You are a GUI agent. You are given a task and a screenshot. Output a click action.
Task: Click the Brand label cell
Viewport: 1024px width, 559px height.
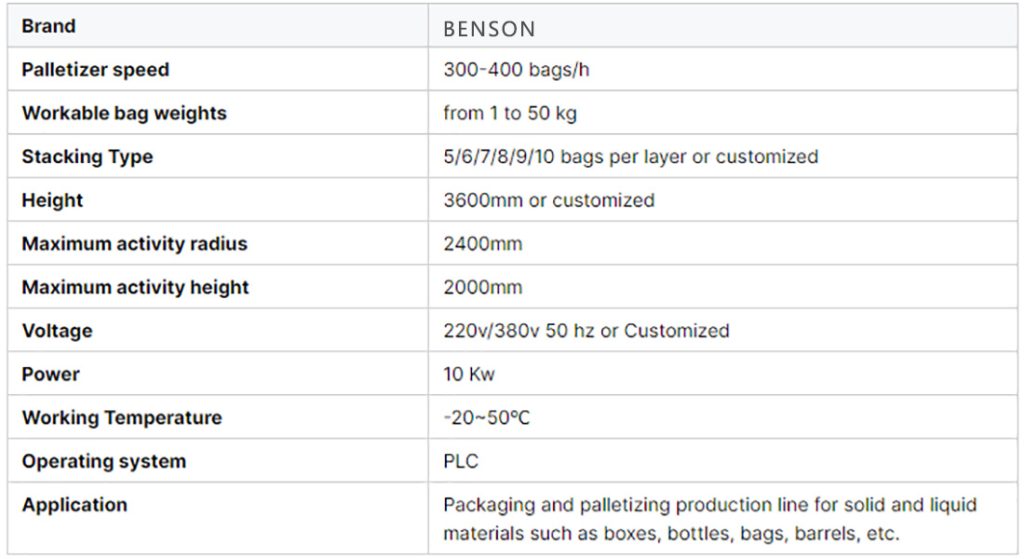(x=48, y=27)
